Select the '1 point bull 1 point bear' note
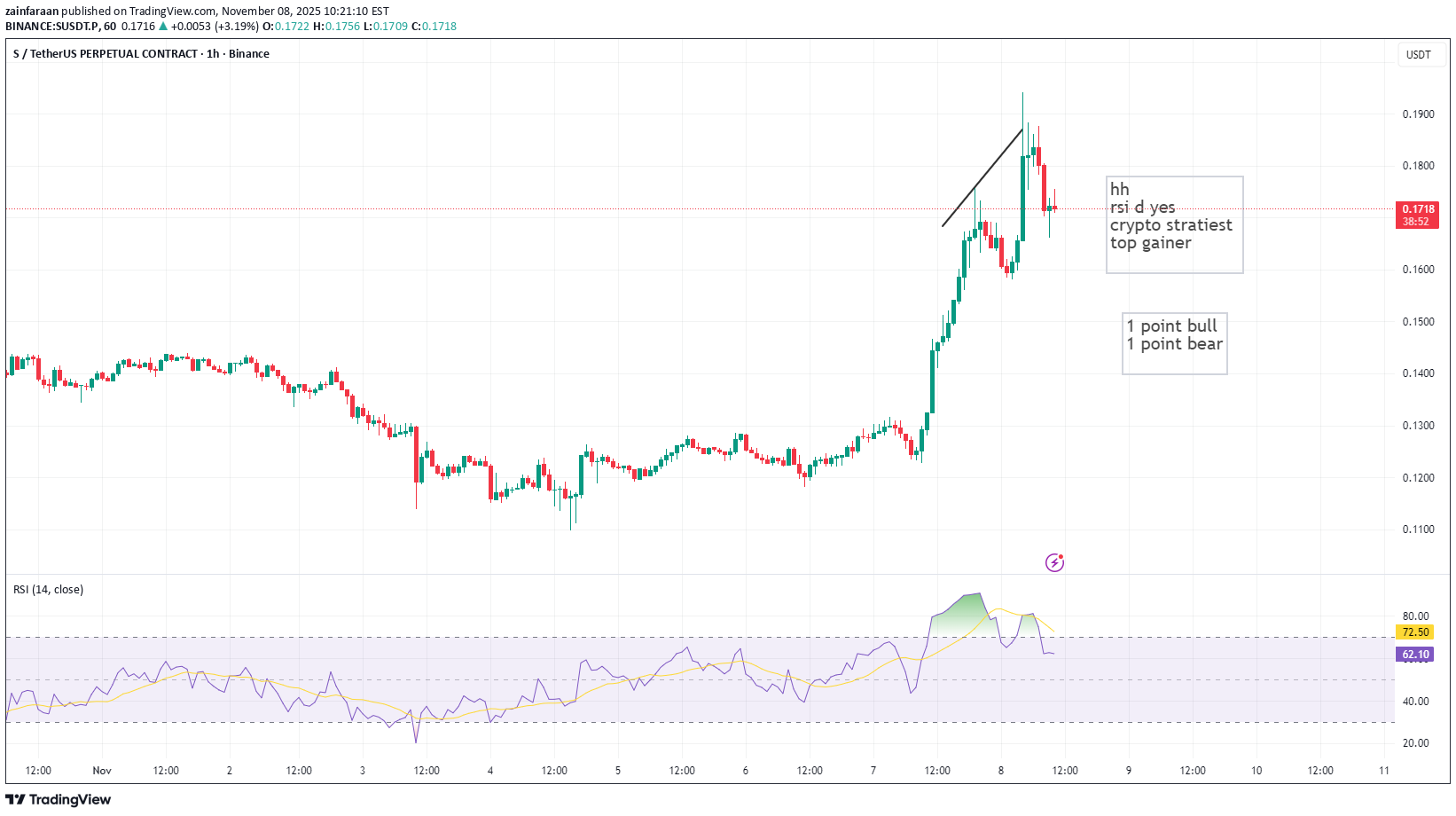 1174,343
